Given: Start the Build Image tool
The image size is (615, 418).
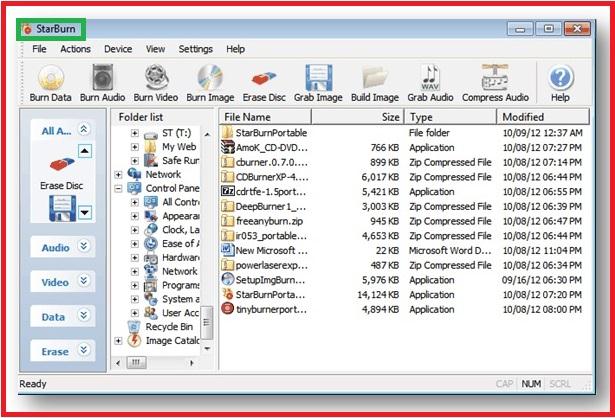Looking at the screenshot, I should (x=374, y=78).
